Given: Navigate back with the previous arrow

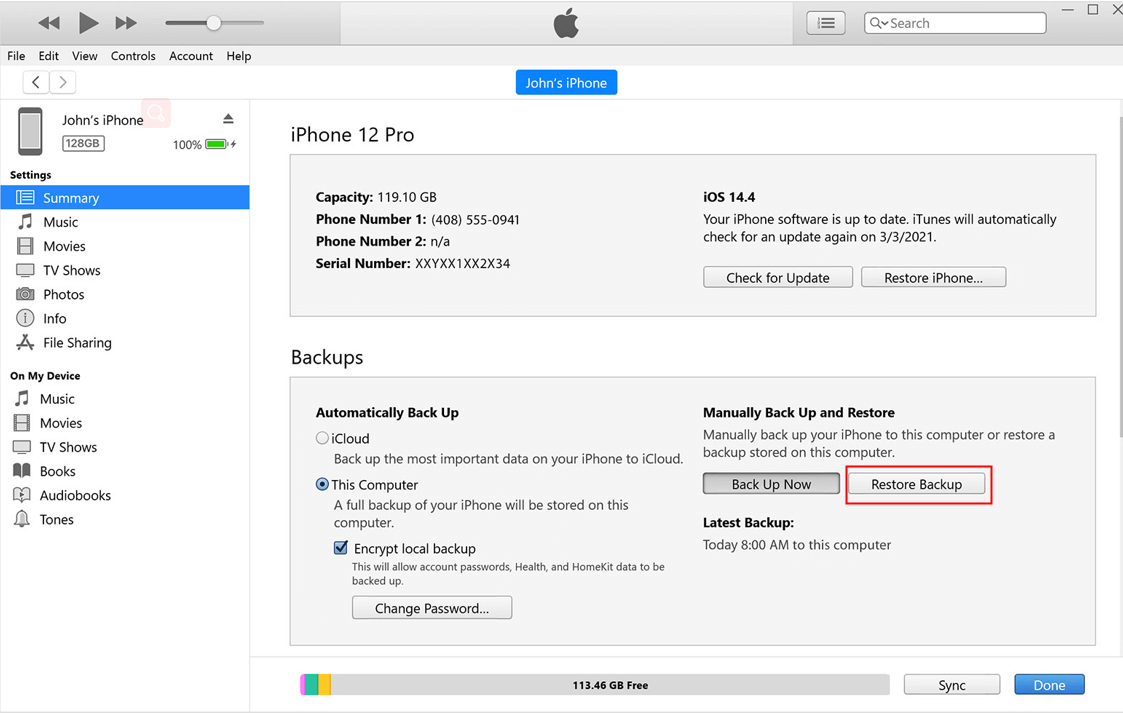Looking at the screenshot, I should 35,82.
